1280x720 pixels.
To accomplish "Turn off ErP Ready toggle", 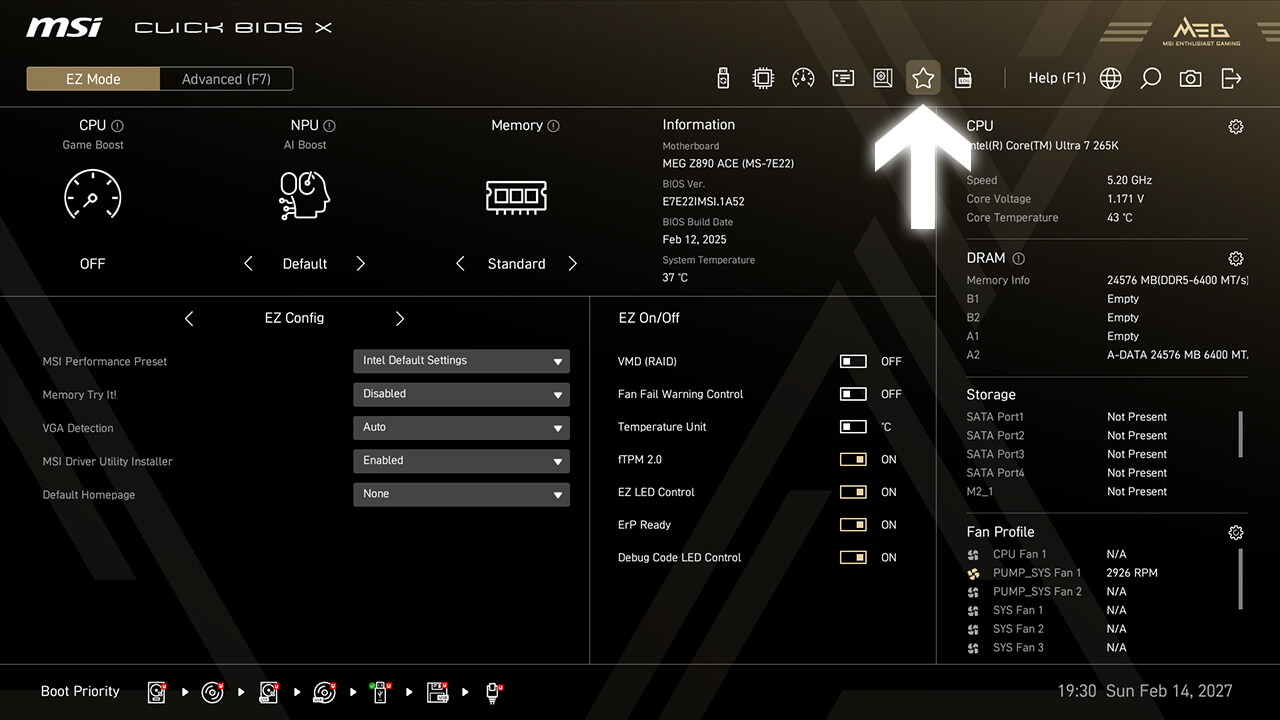I will coord(853,525).
